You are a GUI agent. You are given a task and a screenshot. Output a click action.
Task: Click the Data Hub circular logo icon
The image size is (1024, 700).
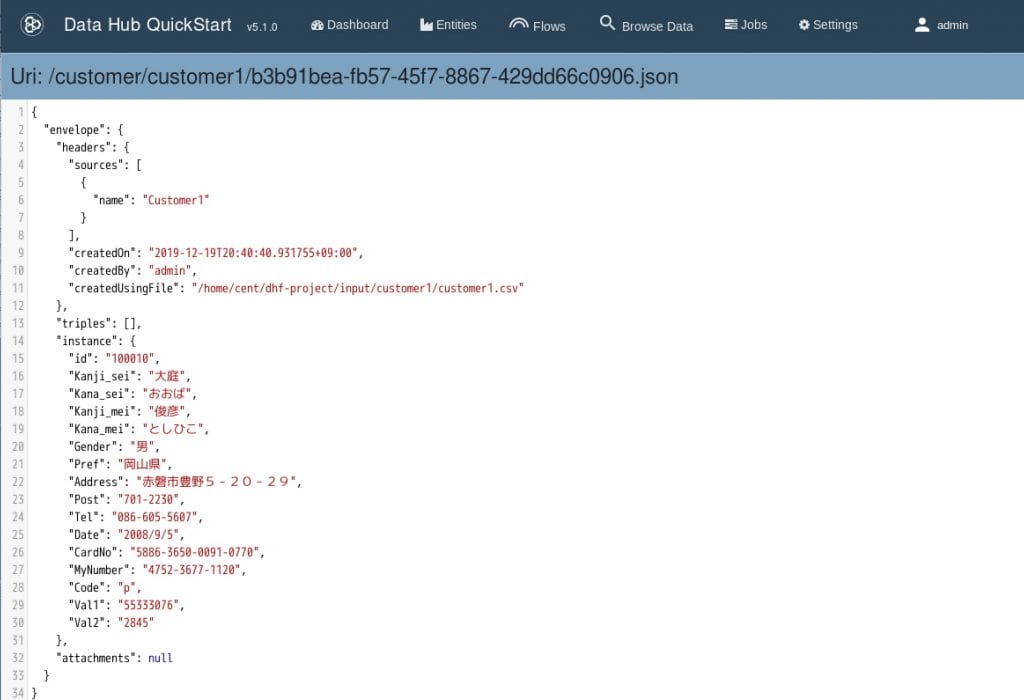[32, 25]
